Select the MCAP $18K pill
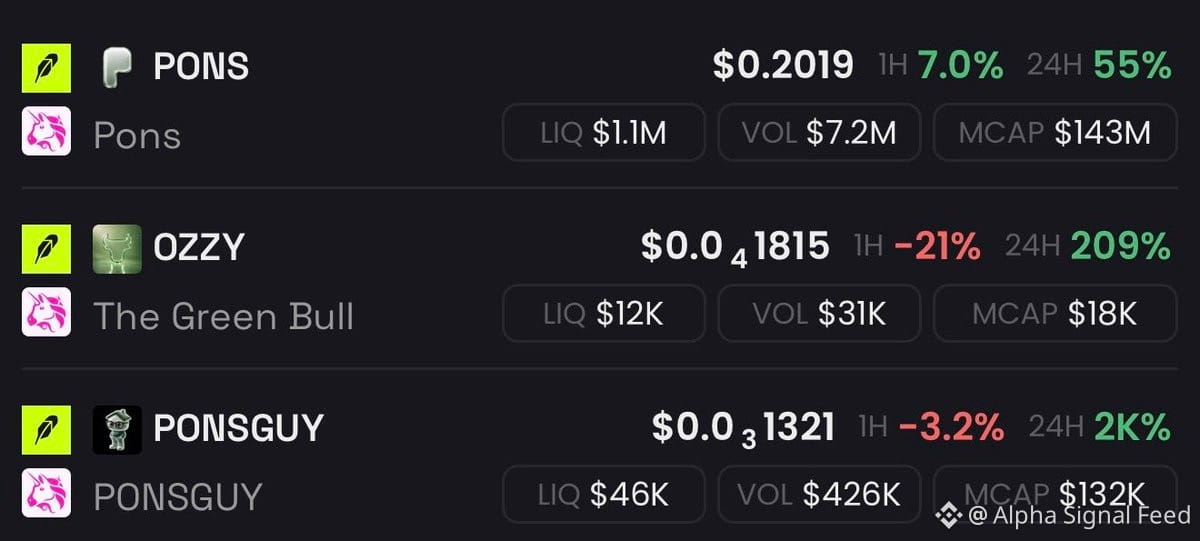Viewport: 1200px width, 541px height. (x=1055, y=313)
